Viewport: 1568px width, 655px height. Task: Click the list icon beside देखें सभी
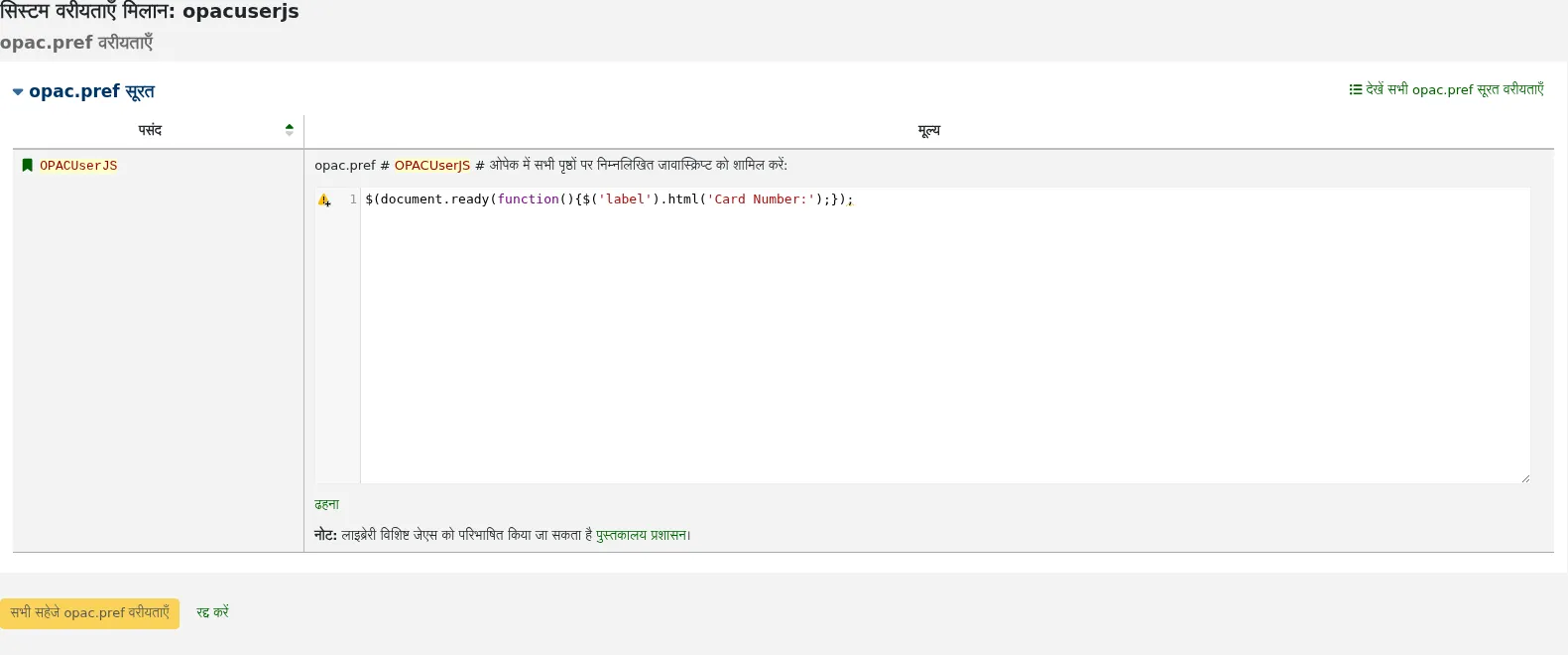click(1355, 89)
